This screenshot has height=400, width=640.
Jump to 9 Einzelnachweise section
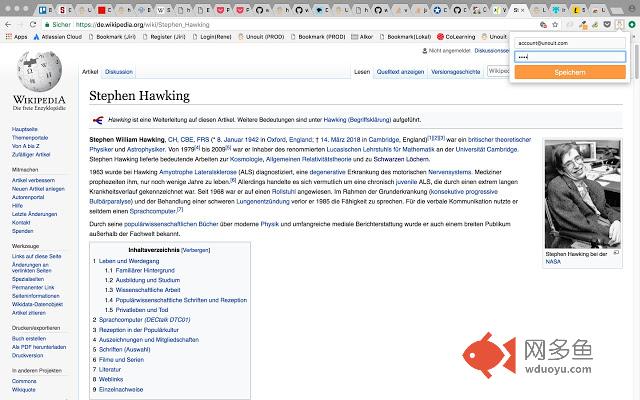[x=121, y=389]
